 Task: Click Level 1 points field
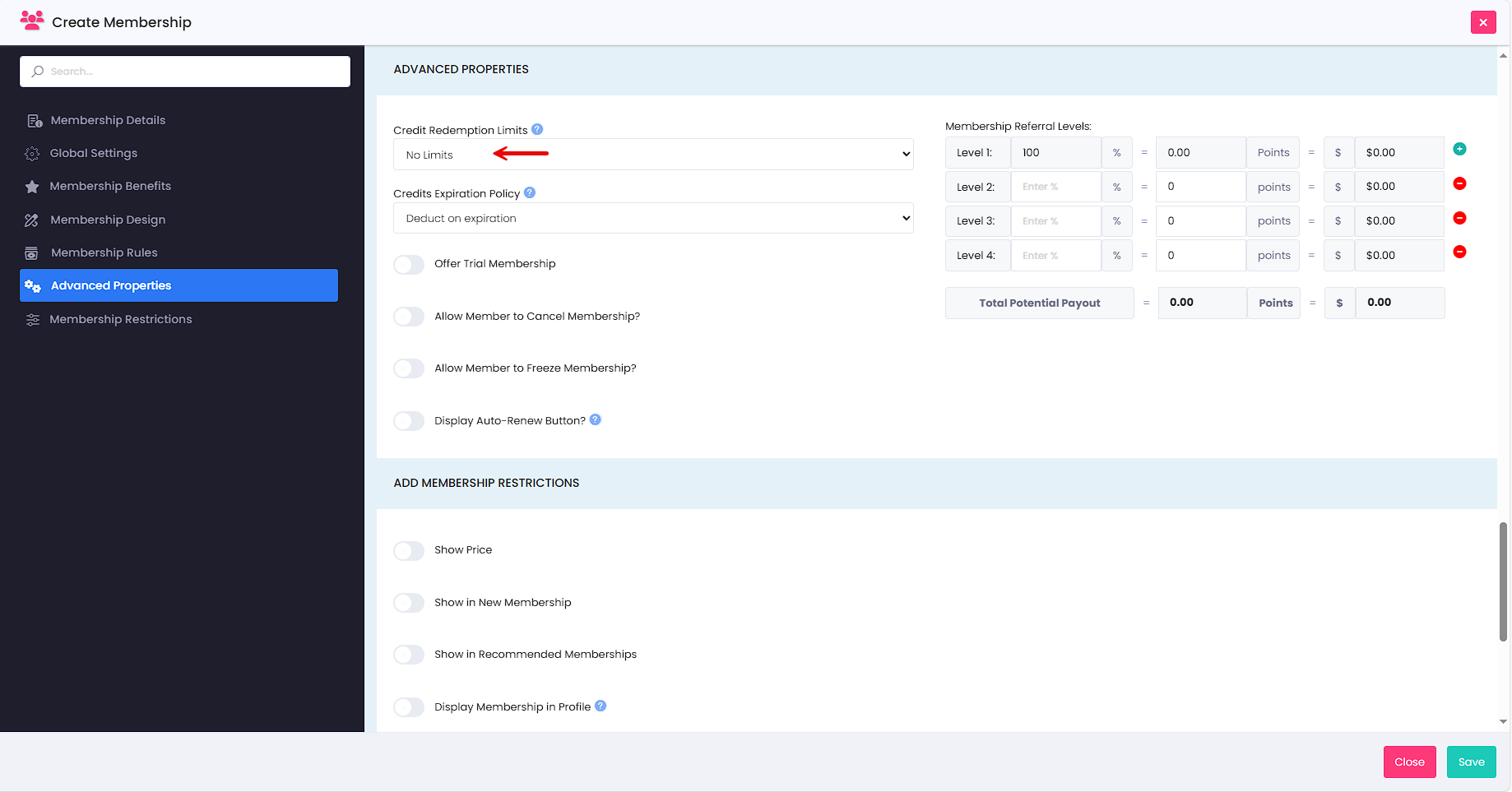click(1201, 153)
